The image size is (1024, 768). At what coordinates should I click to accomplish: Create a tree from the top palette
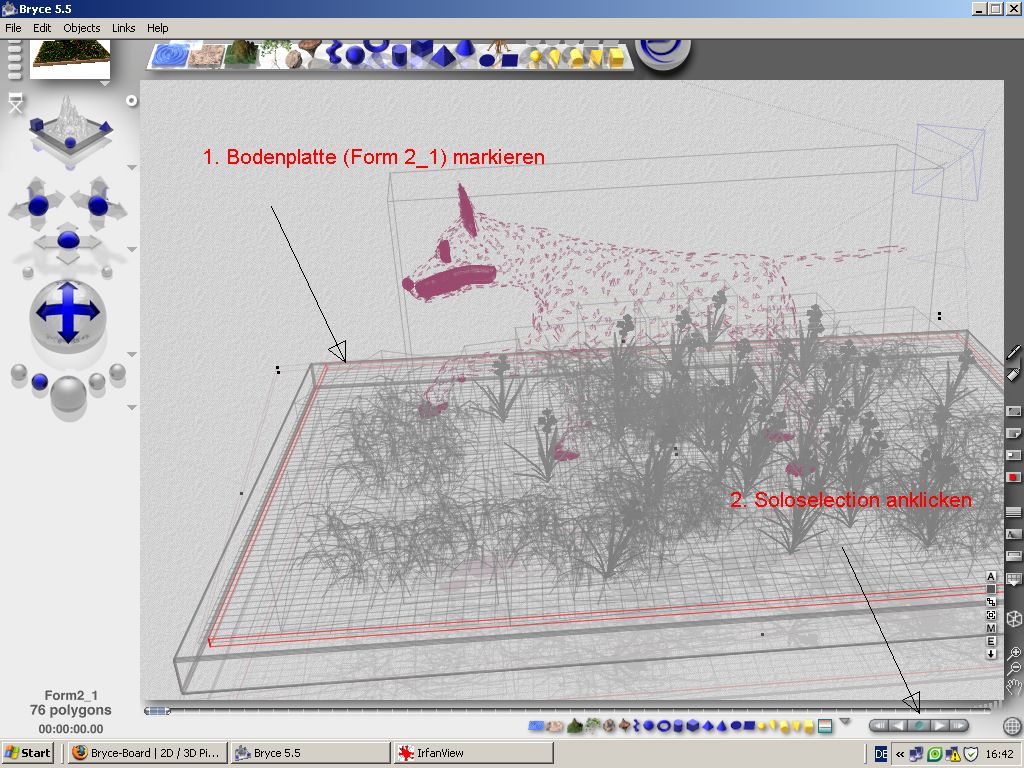[275, 54]
